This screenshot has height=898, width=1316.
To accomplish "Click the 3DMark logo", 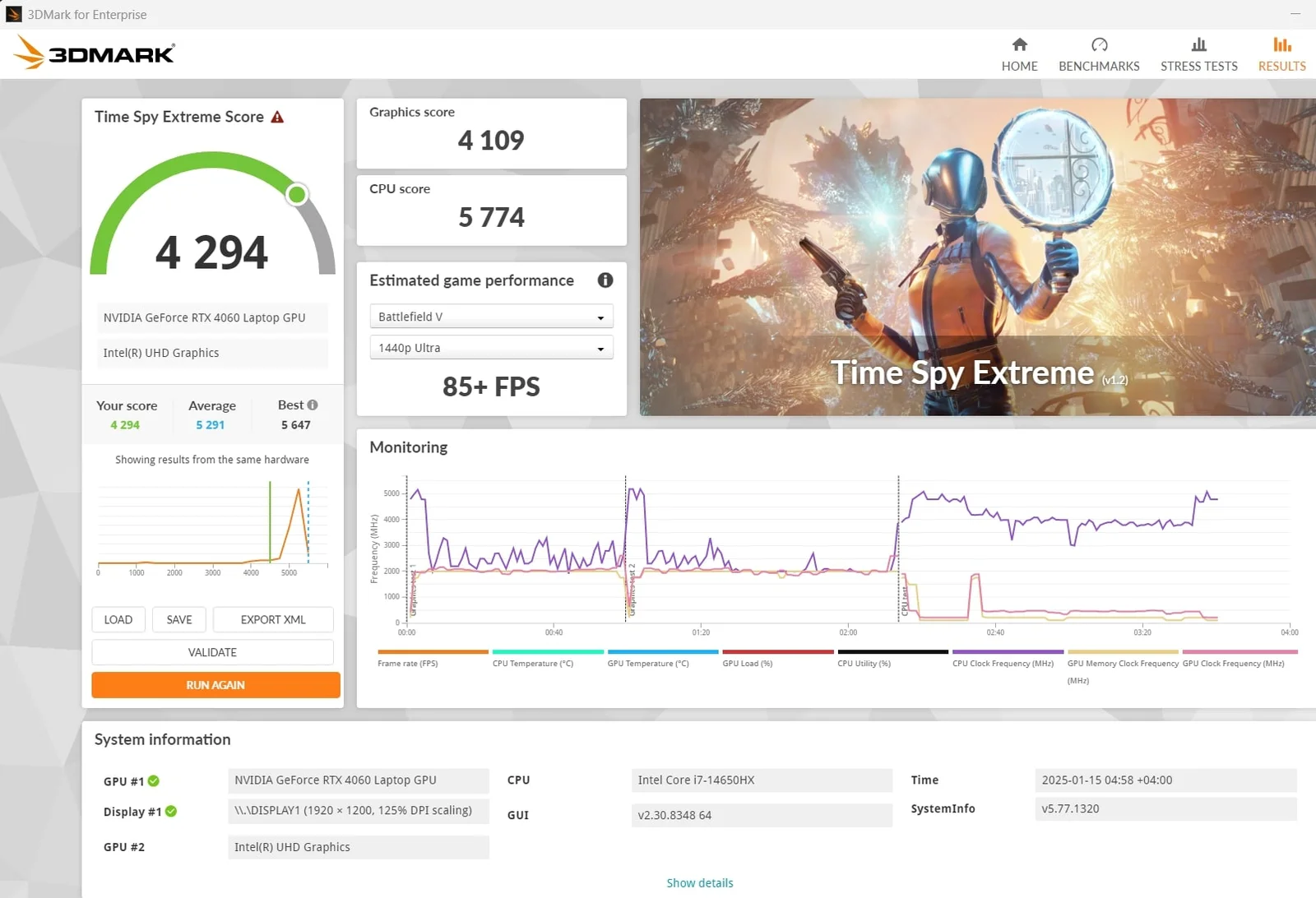I will pyautogui.click(x=95, y=53).
